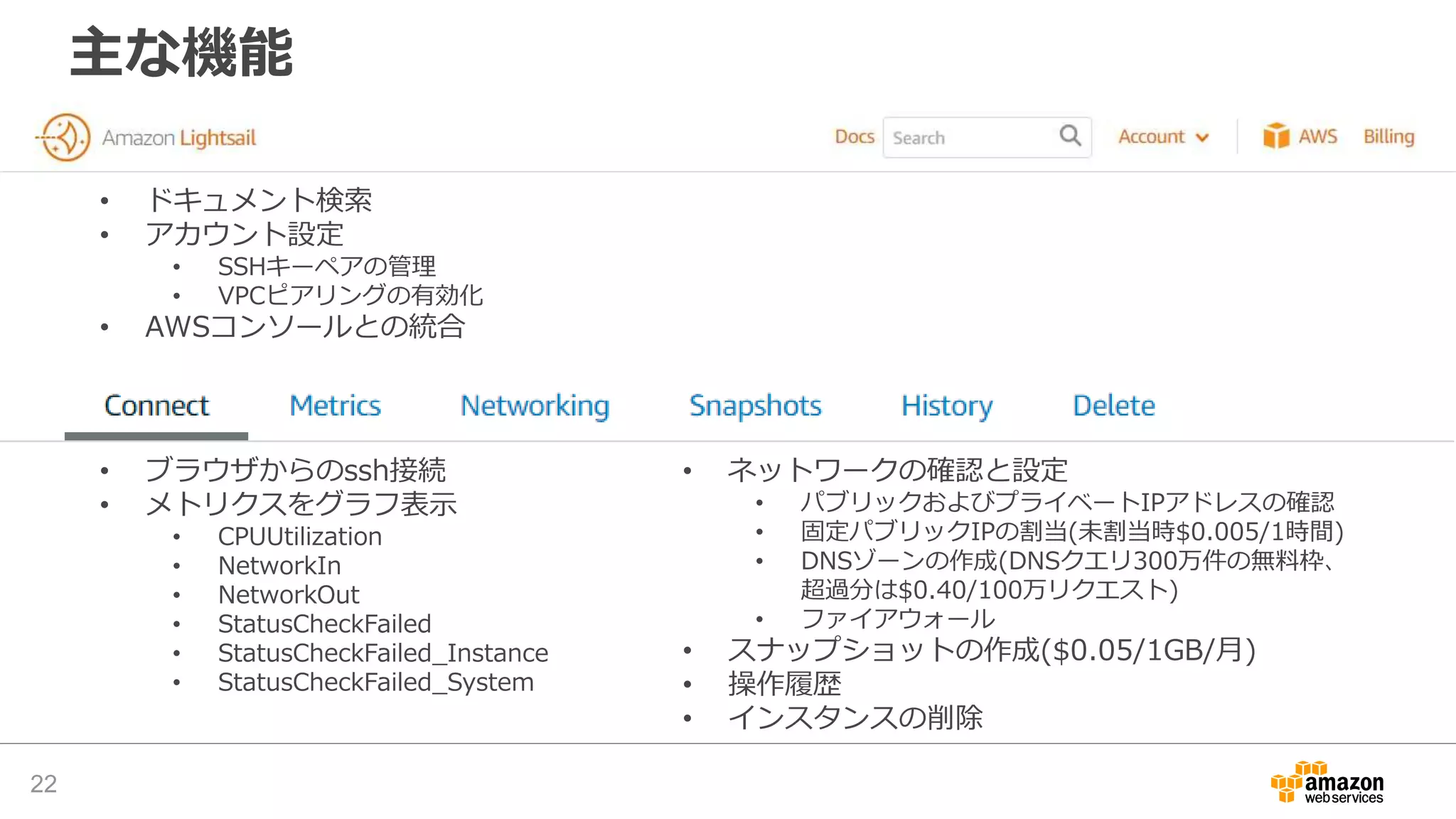Click the text 'NetworkIn'

(279, 566)
